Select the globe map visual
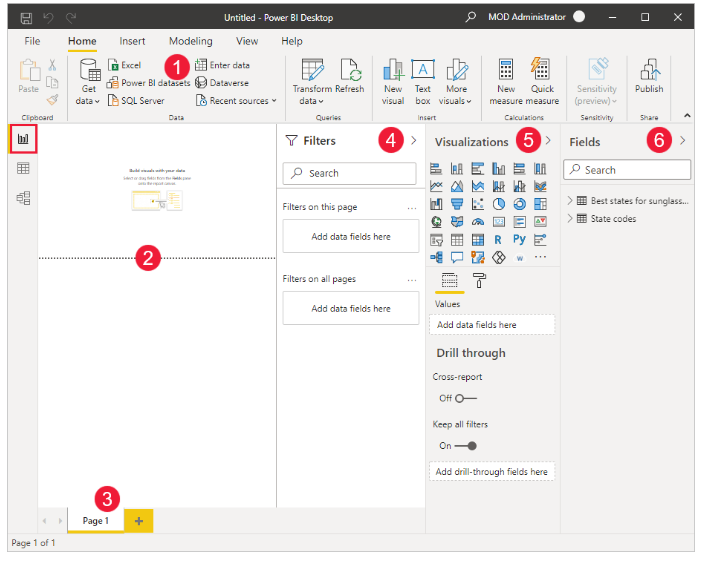 coord(436,222)
